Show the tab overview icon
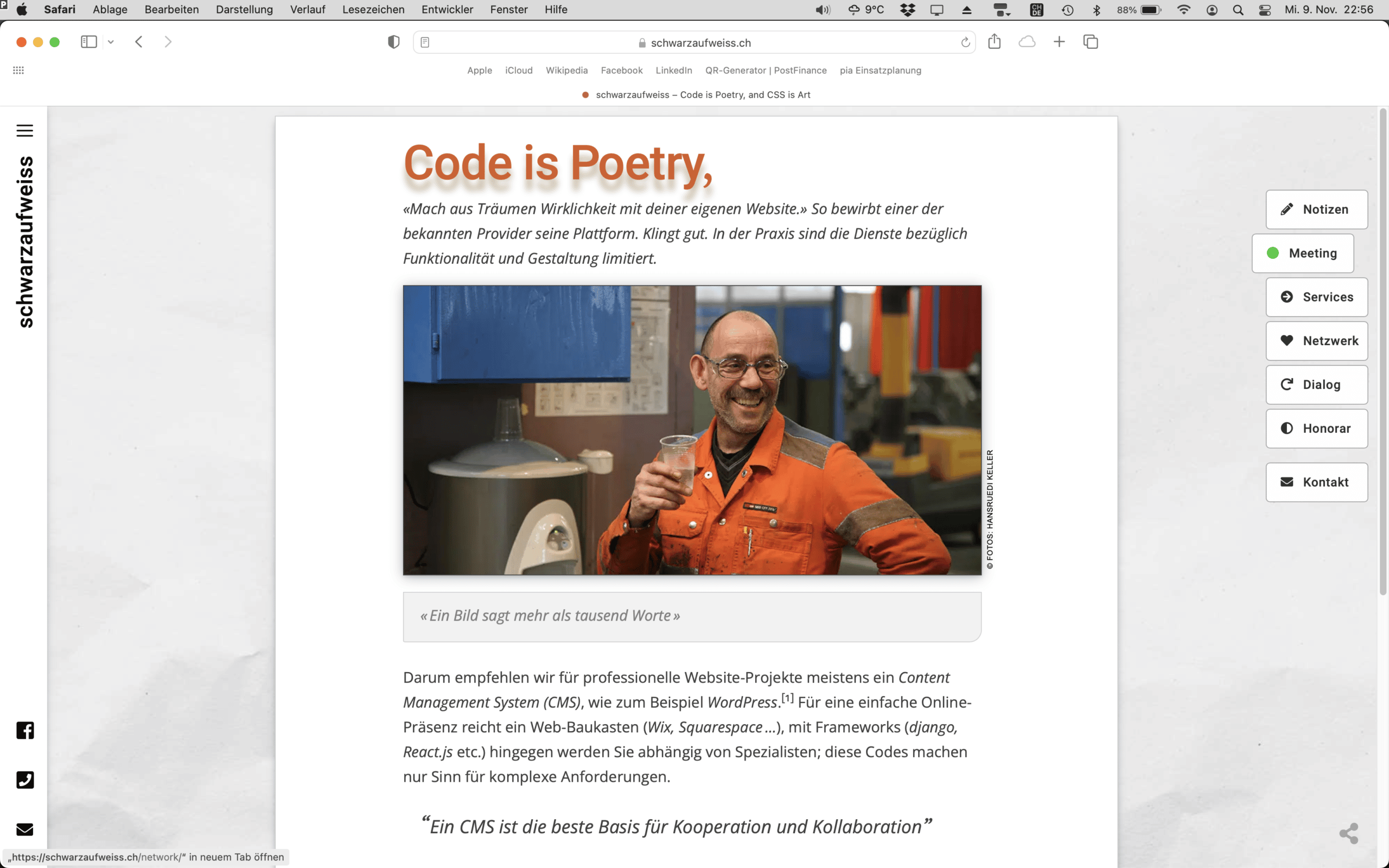1389x868 pixels. (1090, 42)
